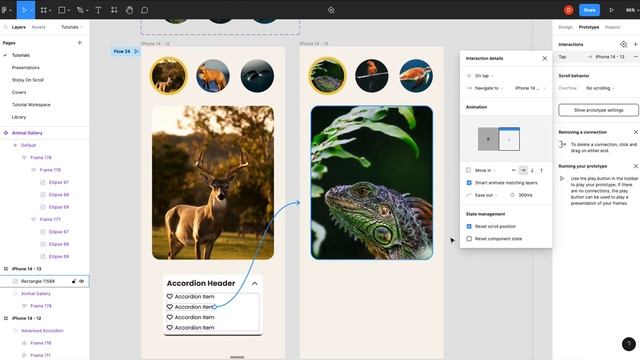Set animation direction to left

[x=514, y=170]
